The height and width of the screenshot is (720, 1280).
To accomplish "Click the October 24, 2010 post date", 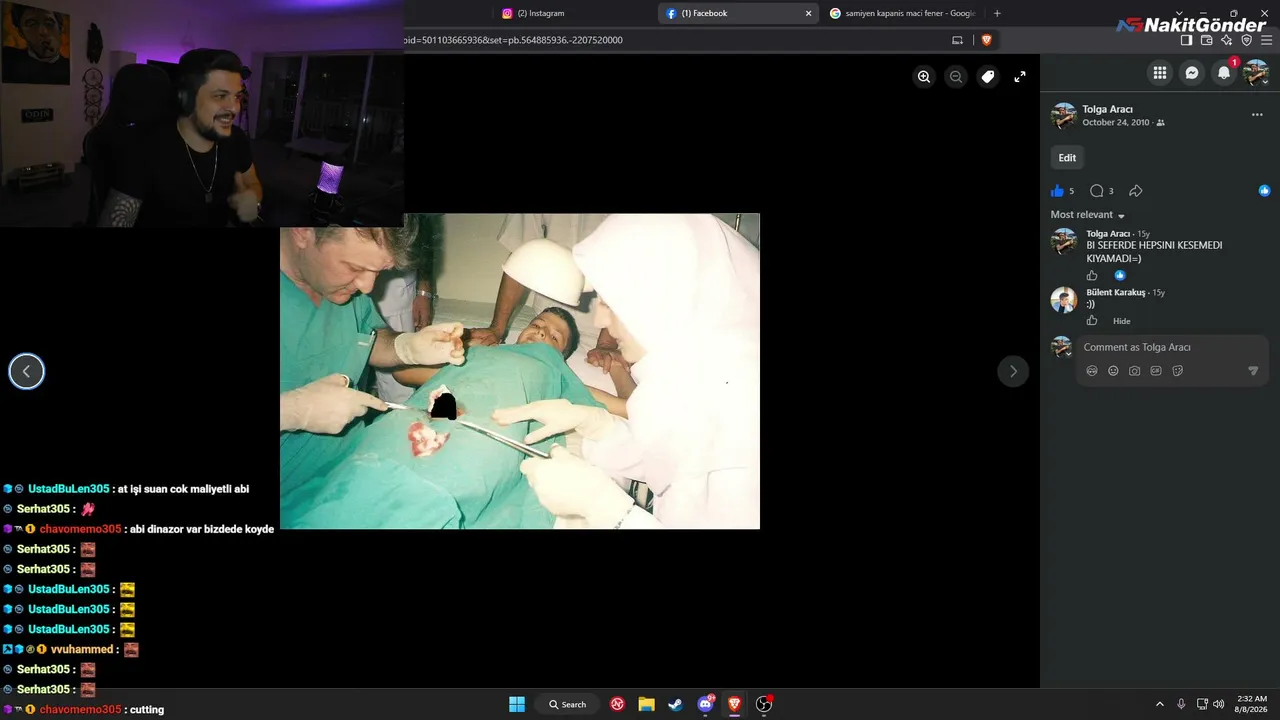I will [x=1116, y=123].
